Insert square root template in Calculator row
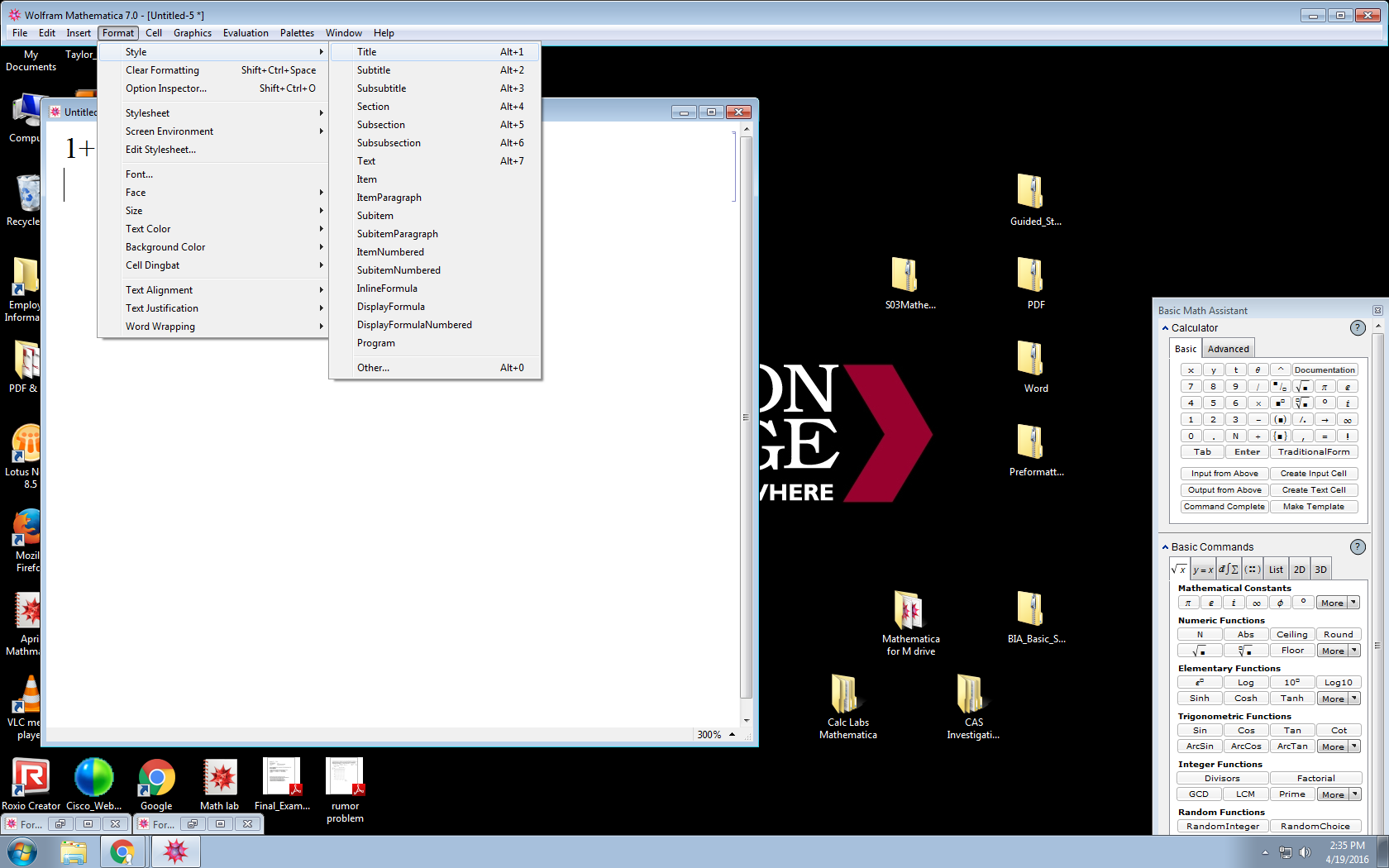This screenshot has height=868, width=1389. 1303,386
